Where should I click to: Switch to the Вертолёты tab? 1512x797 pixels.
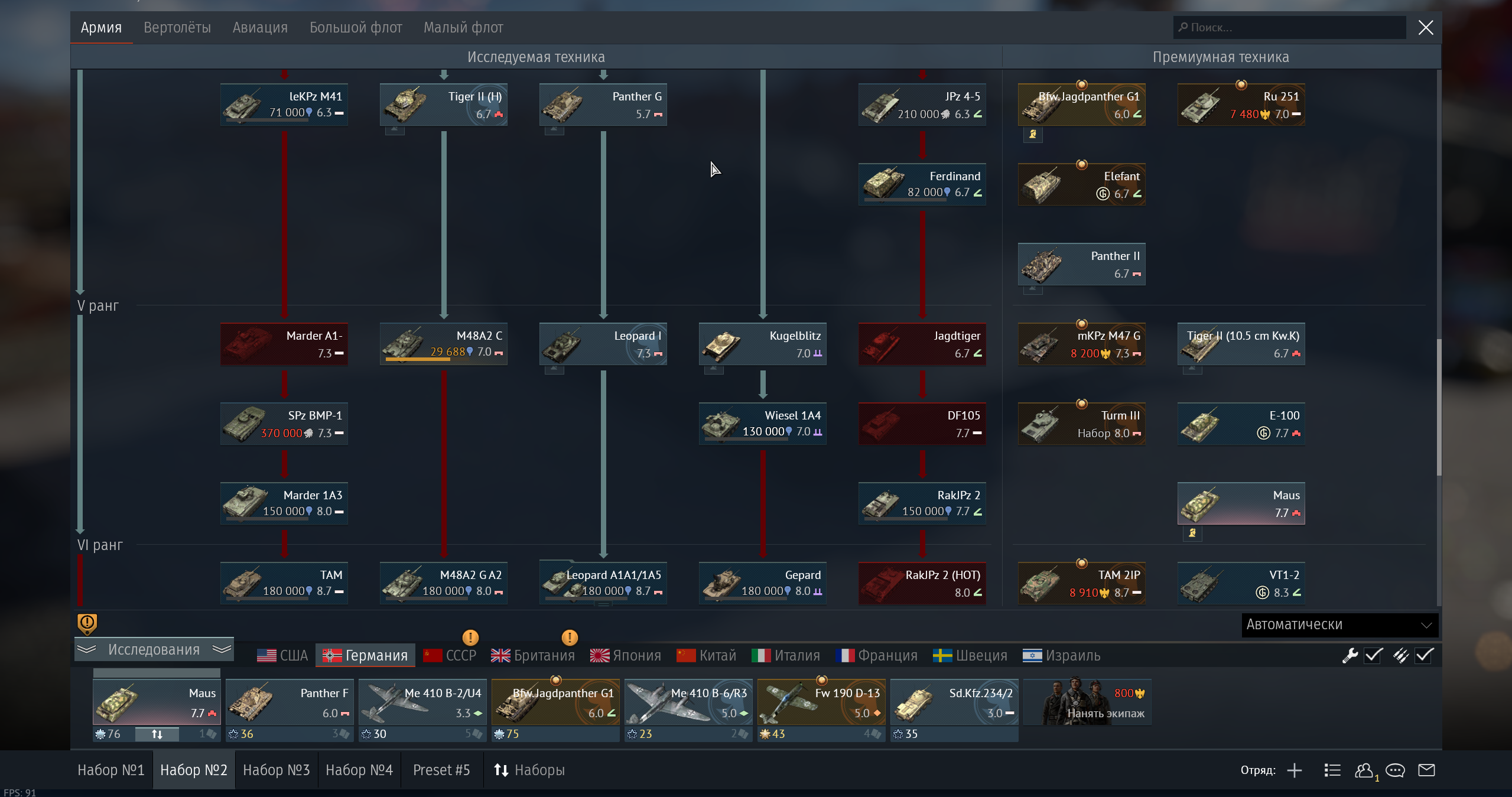click(x=177, y=27)
